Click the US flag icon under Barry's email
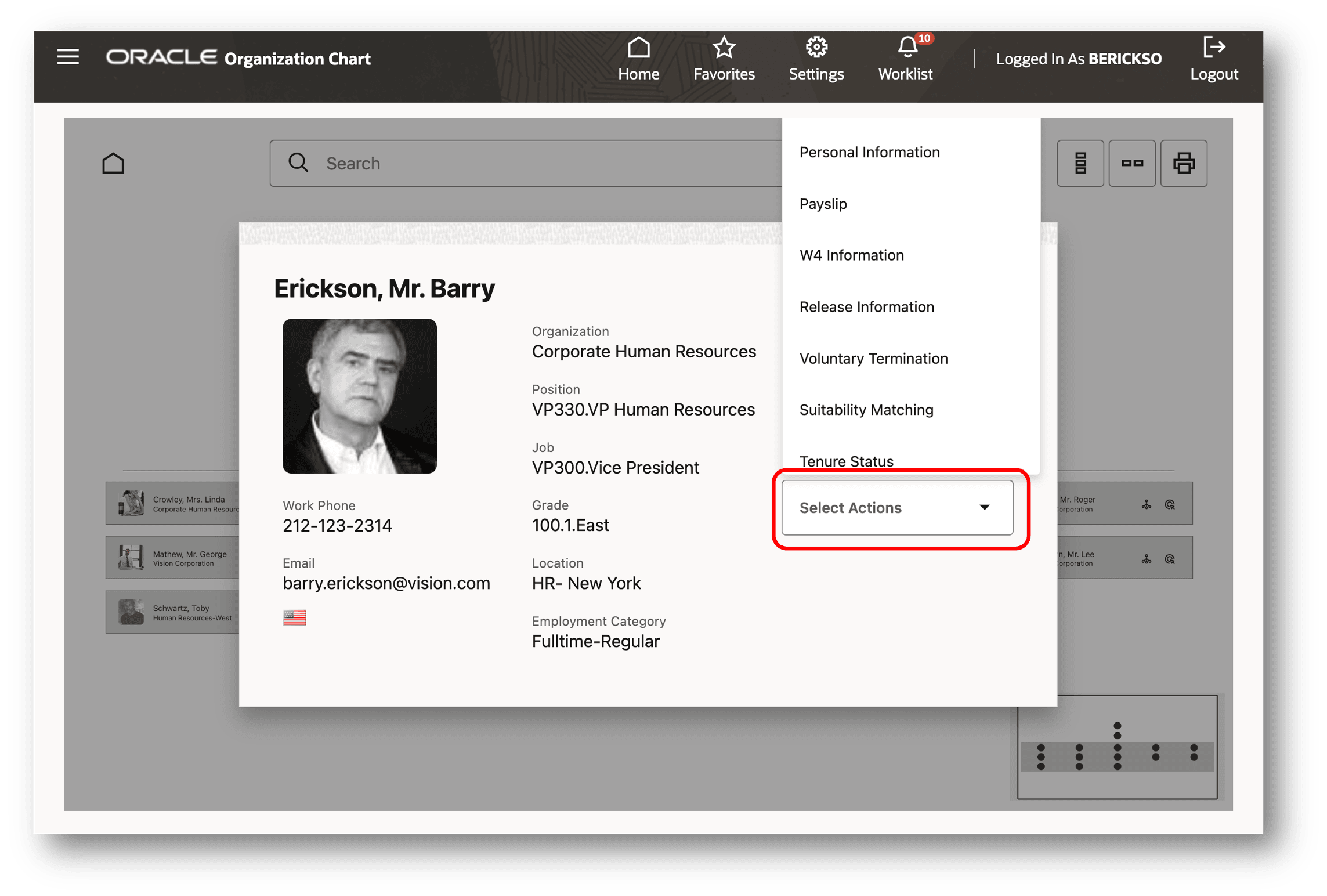The width and height of the screenshot is (1327, 896). pyautogui.click(x=294, y=617)
